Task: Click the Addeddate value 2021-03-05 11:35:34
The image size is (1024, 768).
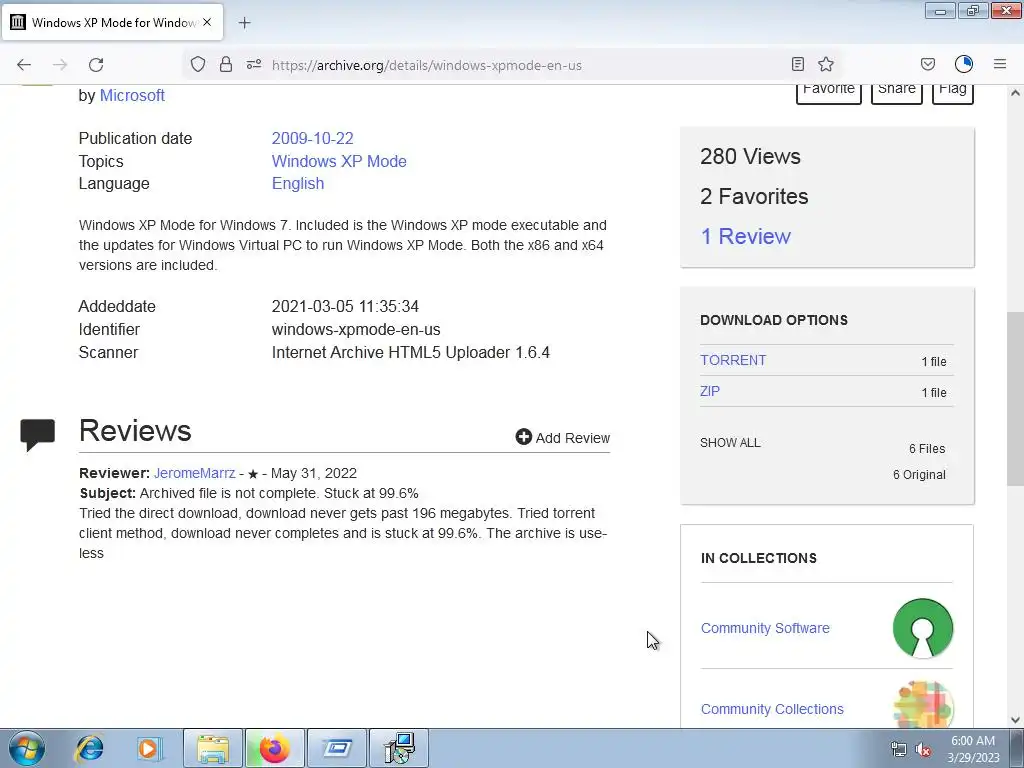Action: [x=345, y=306]
